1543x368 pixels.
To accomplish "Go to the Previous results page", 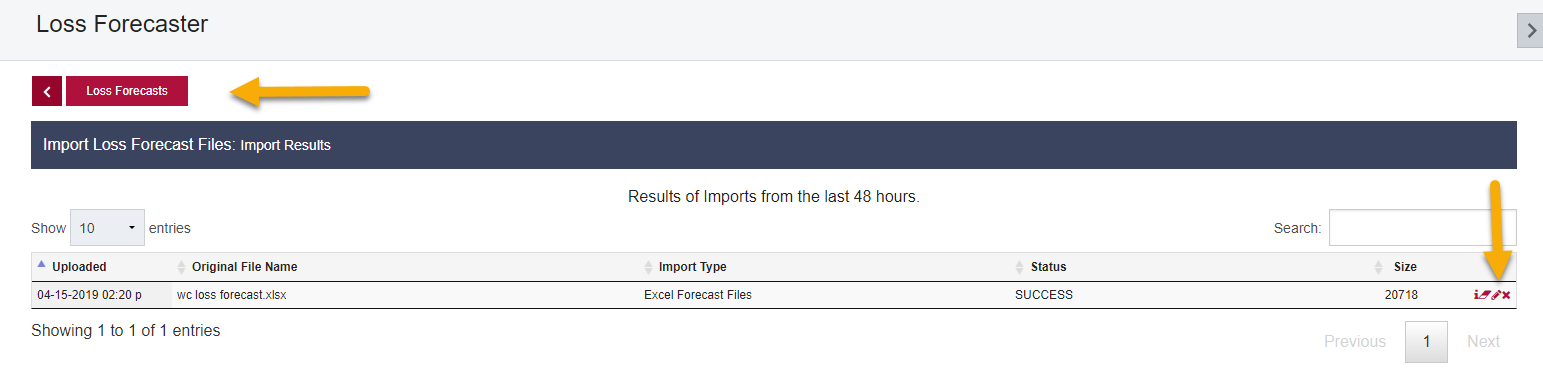I will [1355, 342].
